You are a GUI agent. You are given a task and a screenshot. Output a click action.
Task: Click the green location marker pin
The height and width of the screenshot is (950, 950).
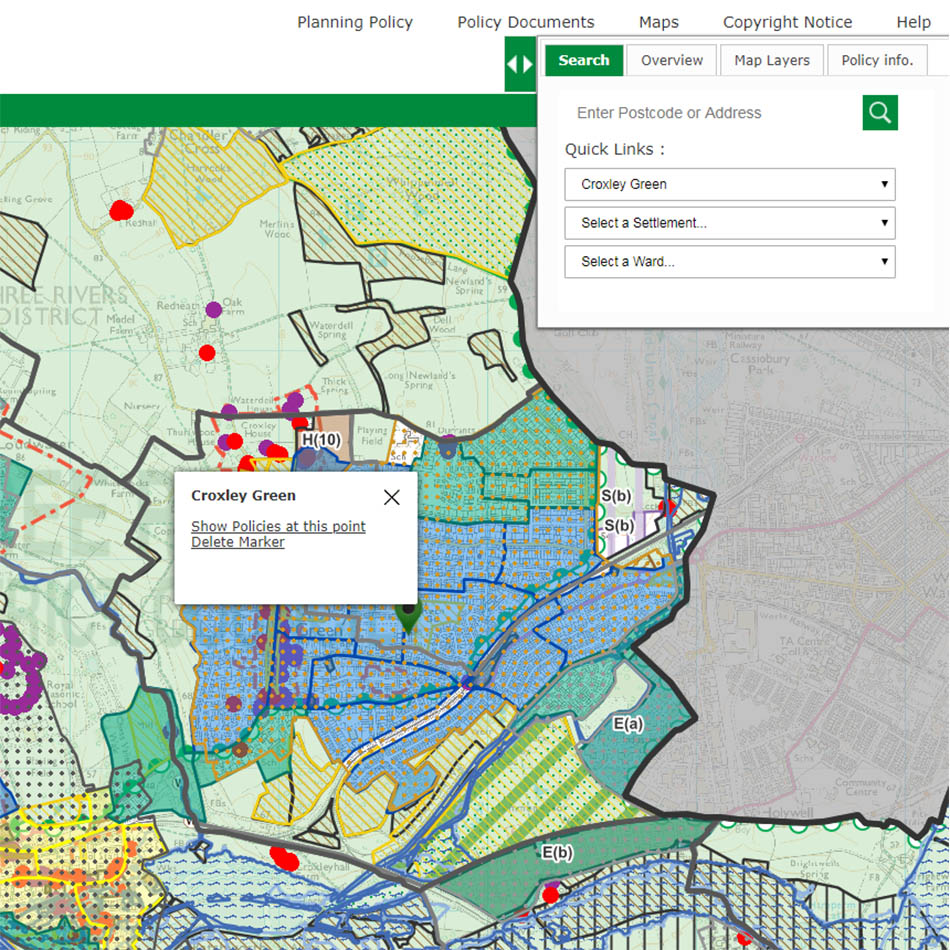click(x=407, y=616)
